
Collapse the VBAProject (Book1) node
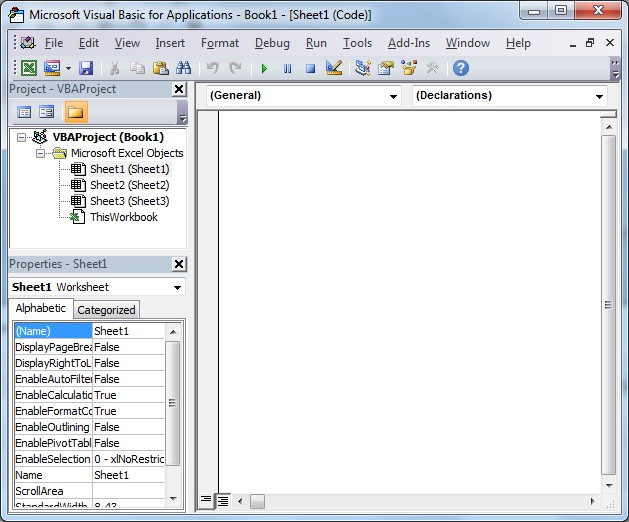(x=21, y=138)
